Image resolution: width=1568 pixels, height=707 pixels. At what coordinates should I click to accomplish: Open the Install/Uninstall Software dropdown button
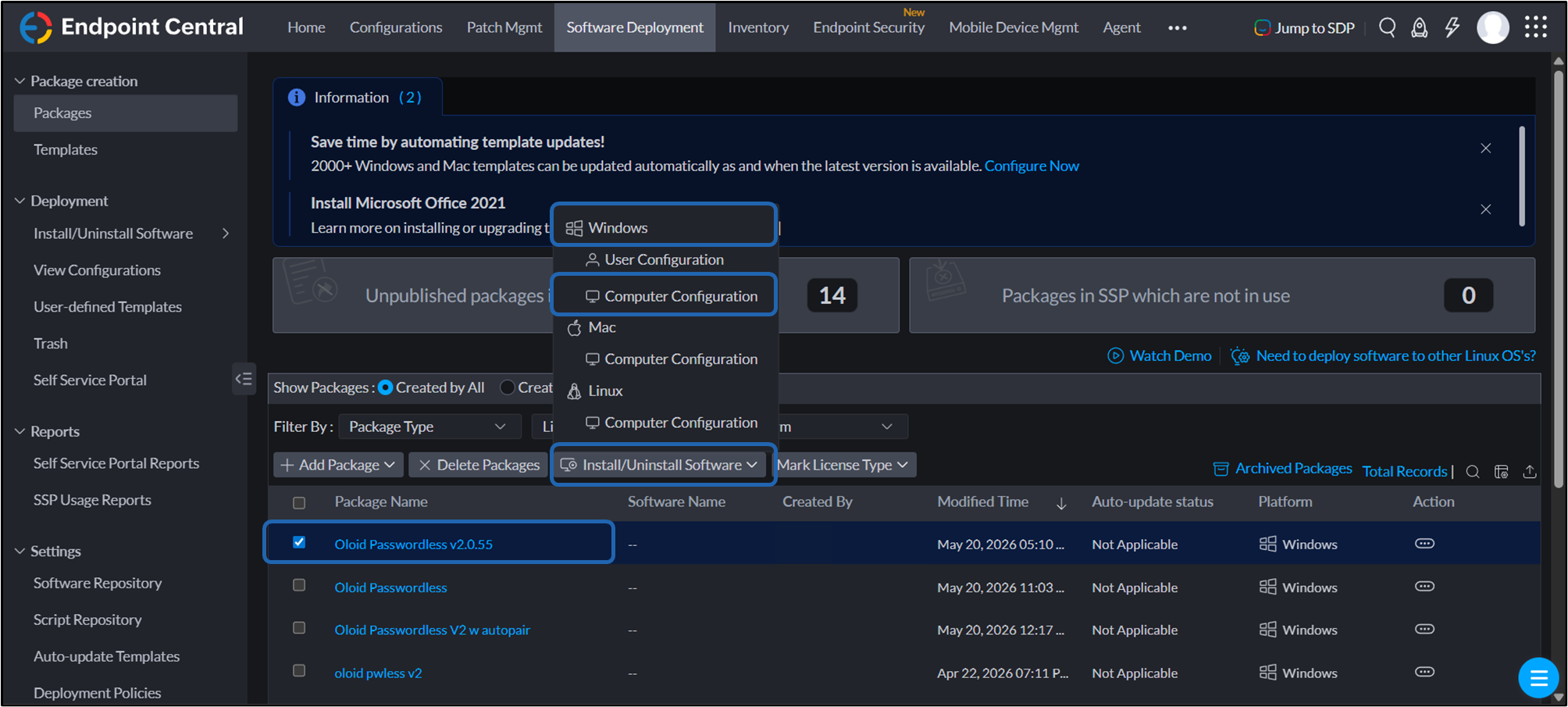click(x=660, y=465)
